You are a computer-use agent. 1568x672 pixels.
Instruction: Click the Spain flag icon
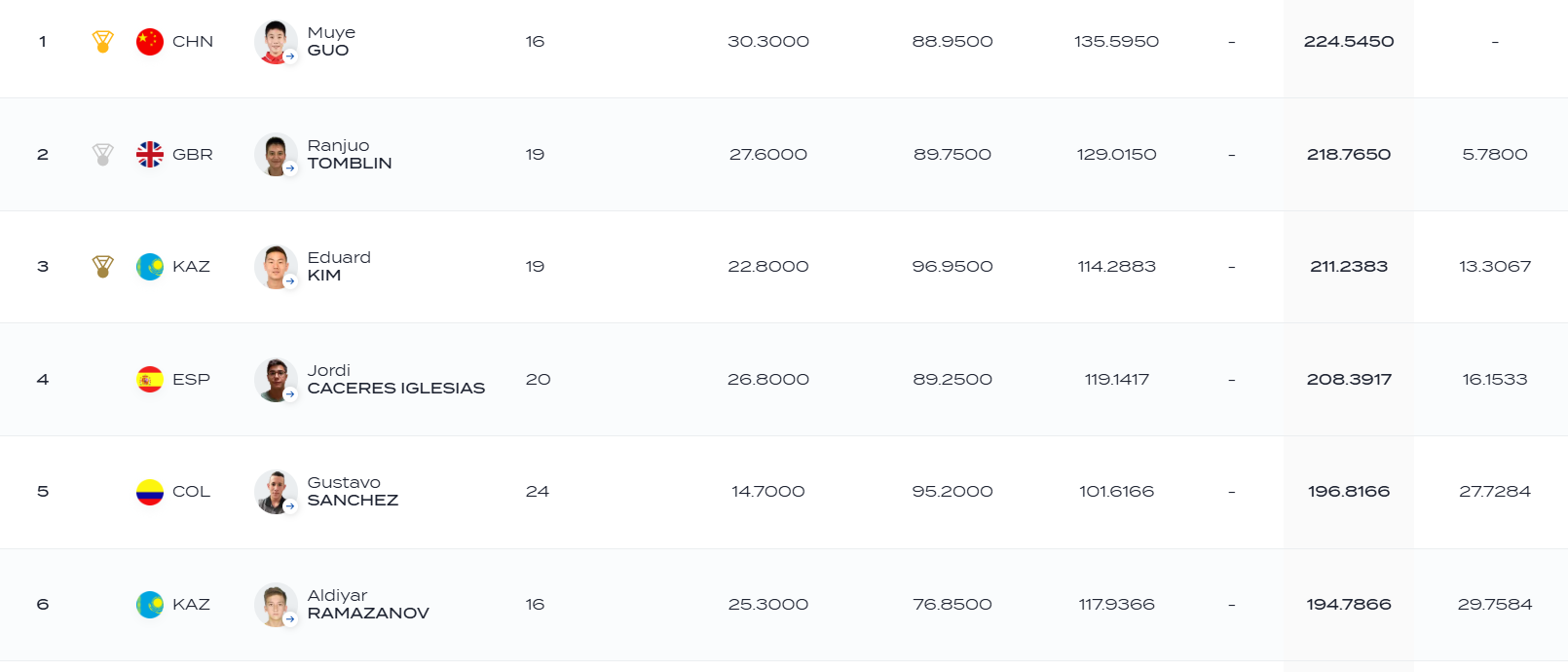coord(150,380)
